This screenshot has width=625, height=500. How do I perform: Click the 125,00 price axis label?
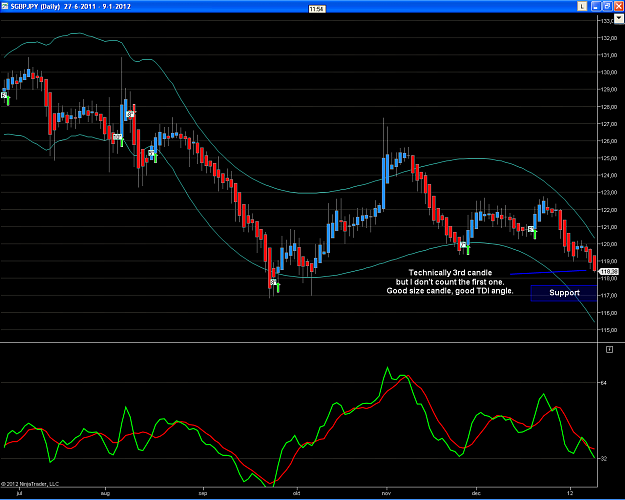609,158
